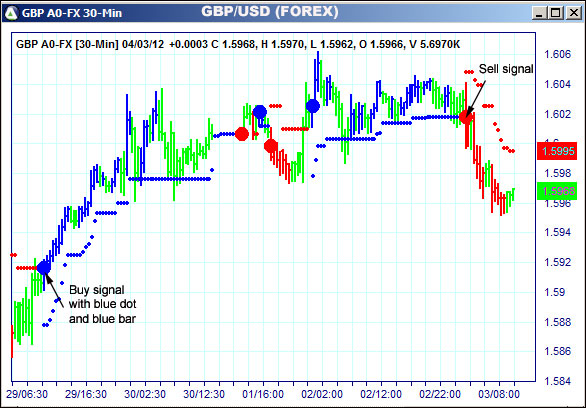Viewport: 586px width, 408px height.
Task: Click the 1.594 price axis label
Action: click(x=558, y=232)
